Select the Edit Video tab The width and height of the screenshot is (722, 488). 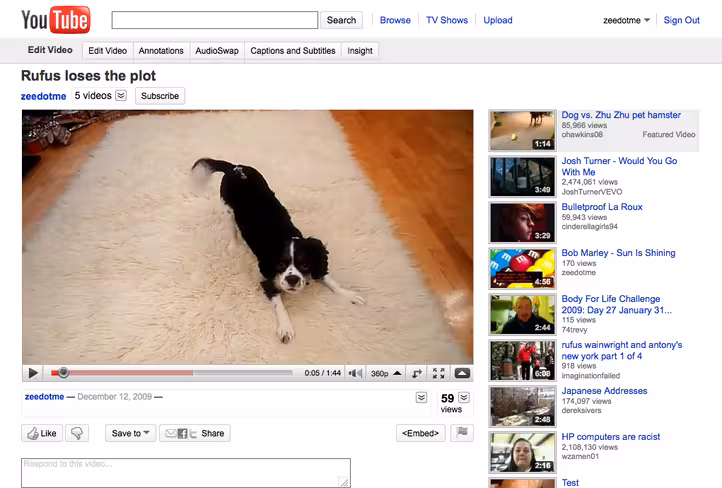coord(107,51)
